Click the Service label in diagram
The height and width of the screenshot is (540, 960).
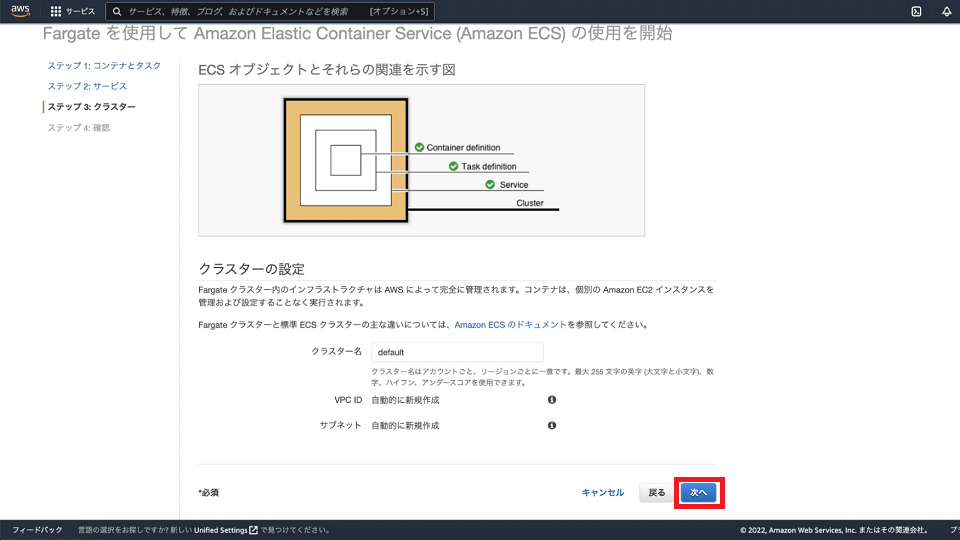[514, 185]
